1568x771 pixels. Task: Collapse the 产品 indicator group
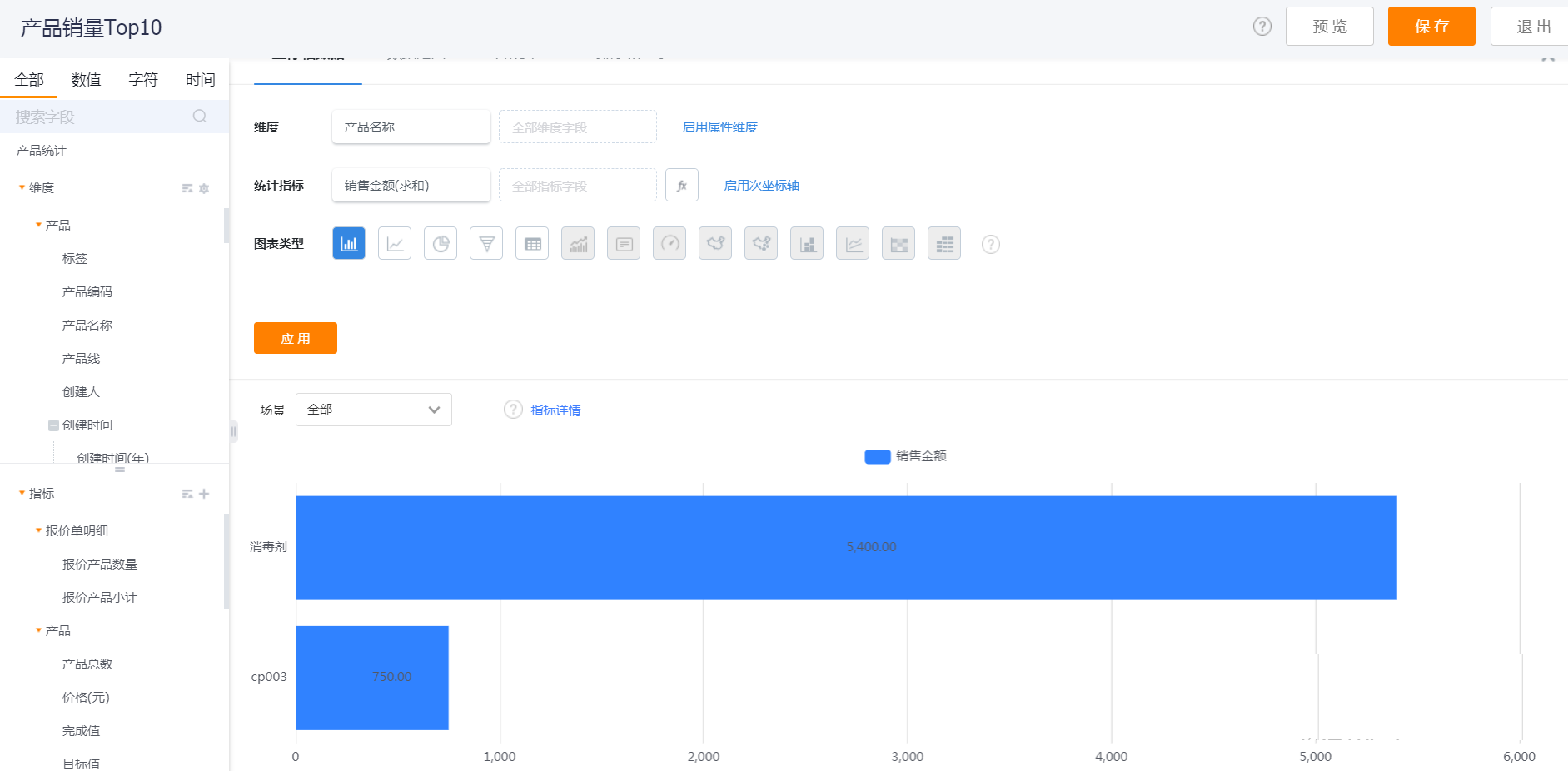[x=38, y=630]
